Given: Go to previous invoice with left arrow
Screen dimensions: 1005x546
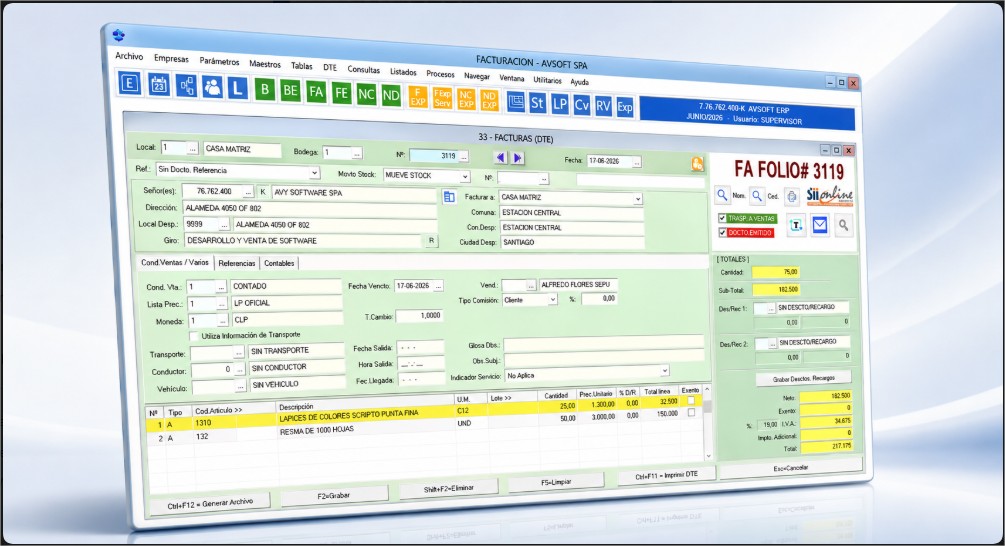Looking at the screenshot, I should click(501, 157).
